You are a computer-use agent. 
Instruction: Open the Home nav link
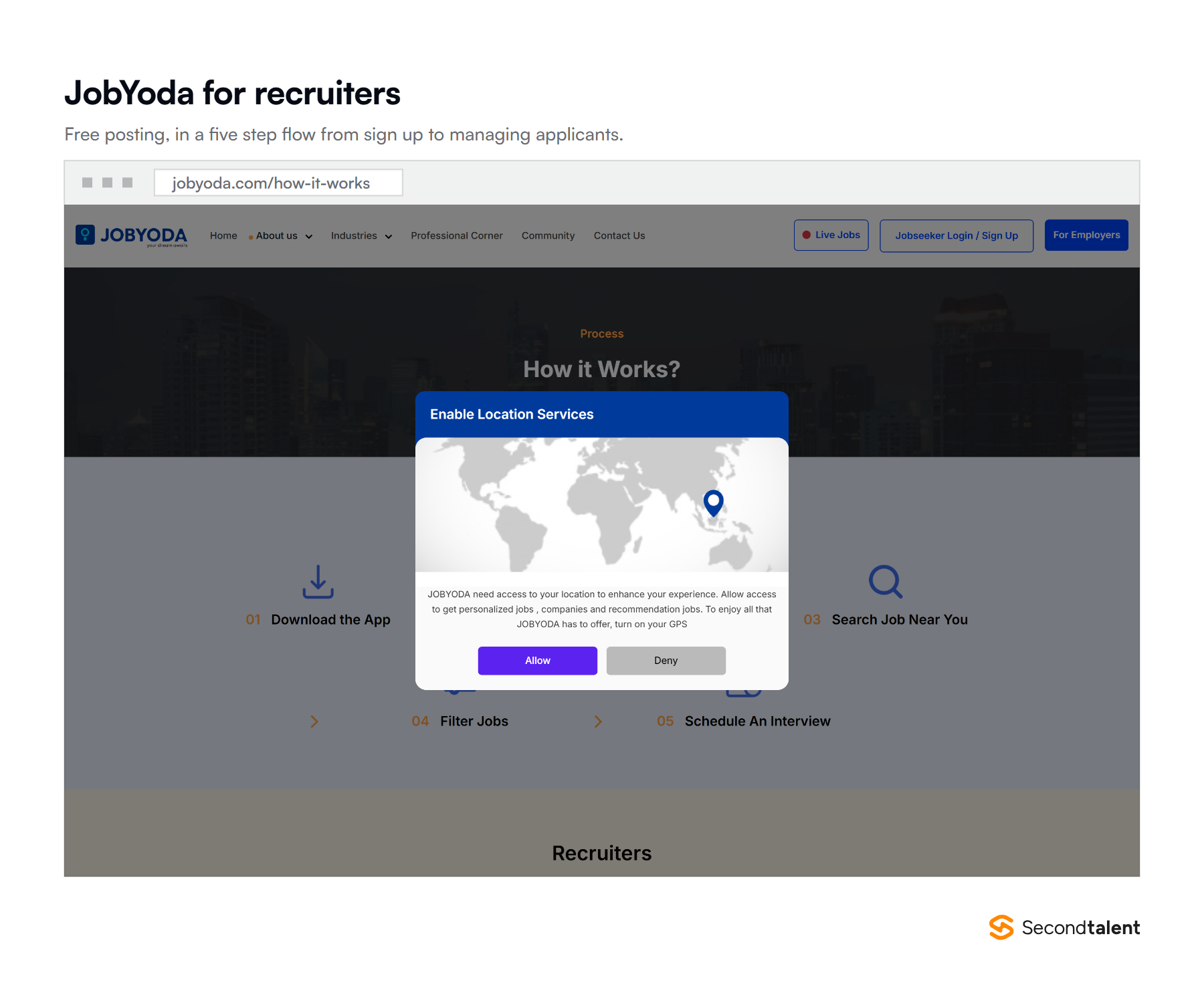(223, 235)
